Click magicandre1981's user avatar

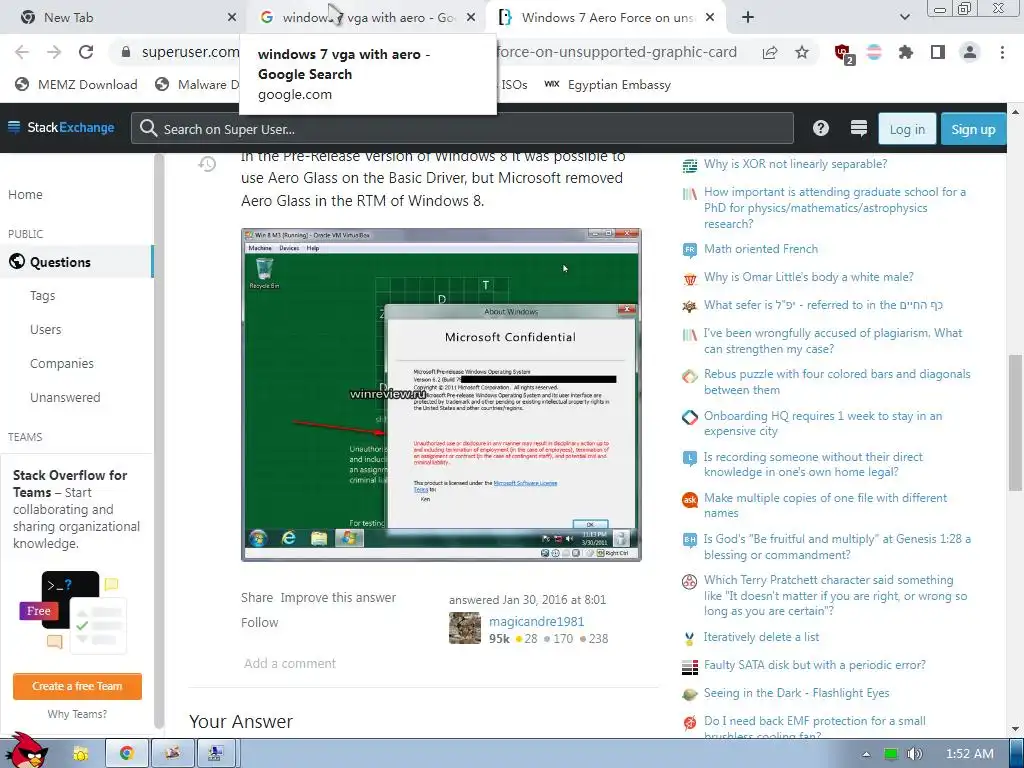(465, 628)
